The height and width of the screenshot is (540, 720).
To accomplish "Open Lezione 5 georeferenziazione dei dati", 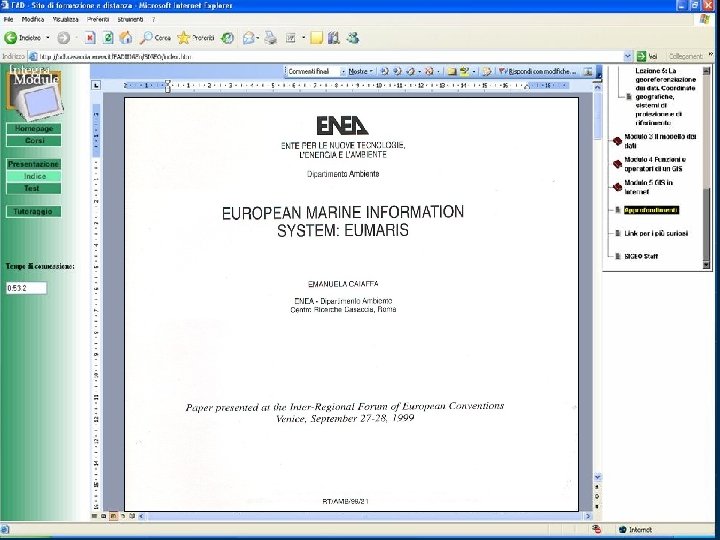I will [665, 97].
